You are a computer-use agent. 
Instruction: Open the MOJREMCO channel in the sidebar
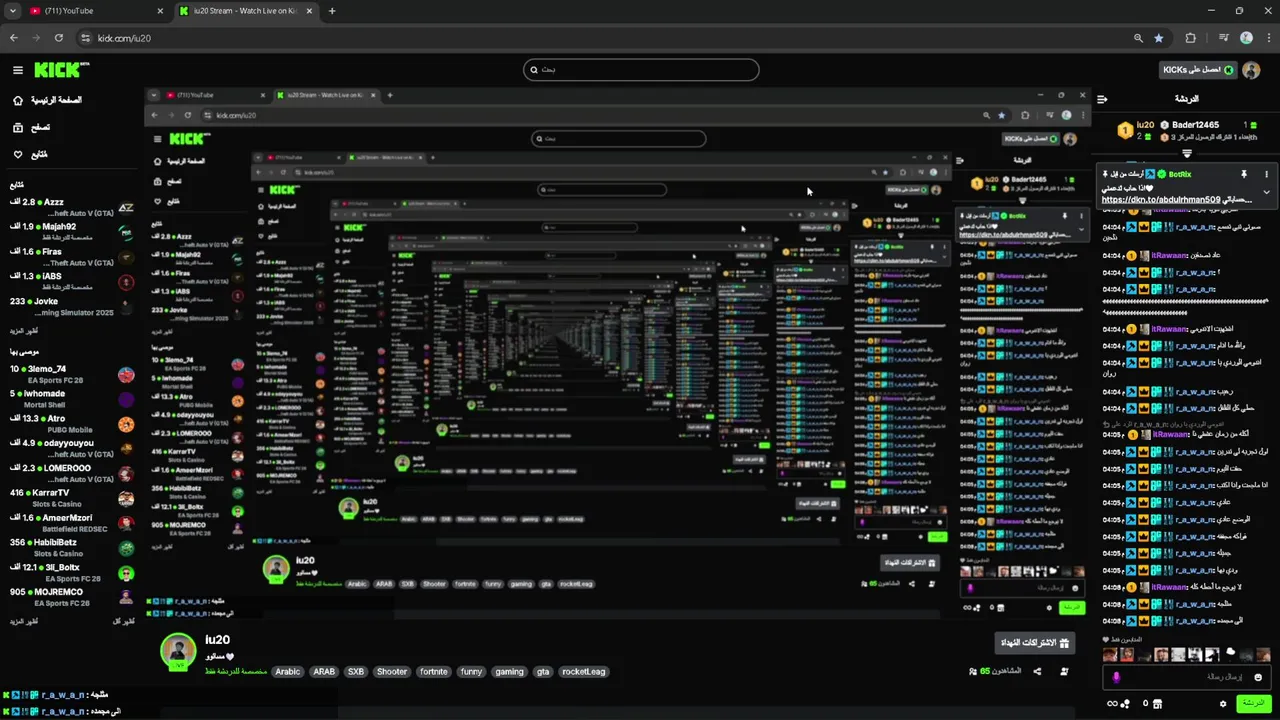click(70, 597)
